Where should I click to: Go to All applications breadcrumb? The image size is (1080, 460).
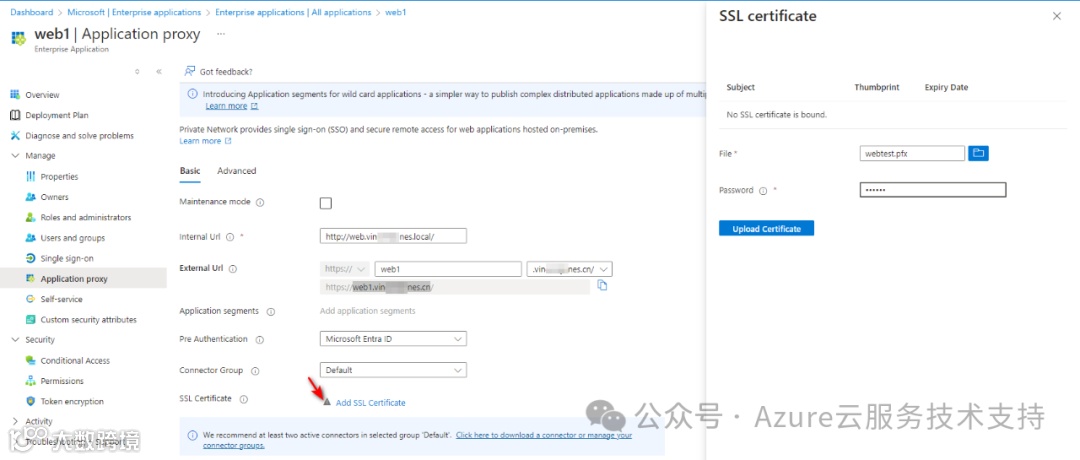click(293, 12)
